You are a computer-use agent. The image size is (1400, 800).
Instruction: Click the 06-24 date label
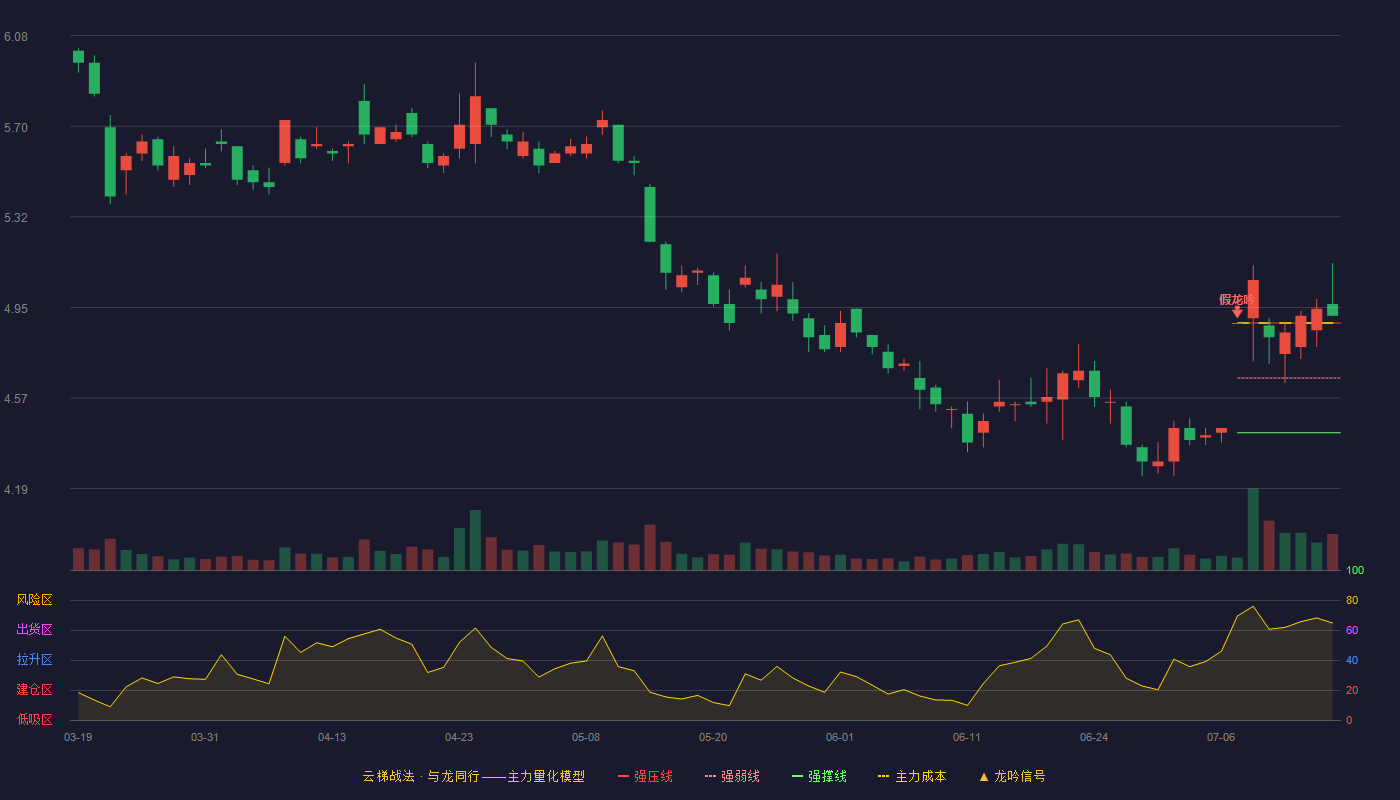click(x=1094, y=737)
